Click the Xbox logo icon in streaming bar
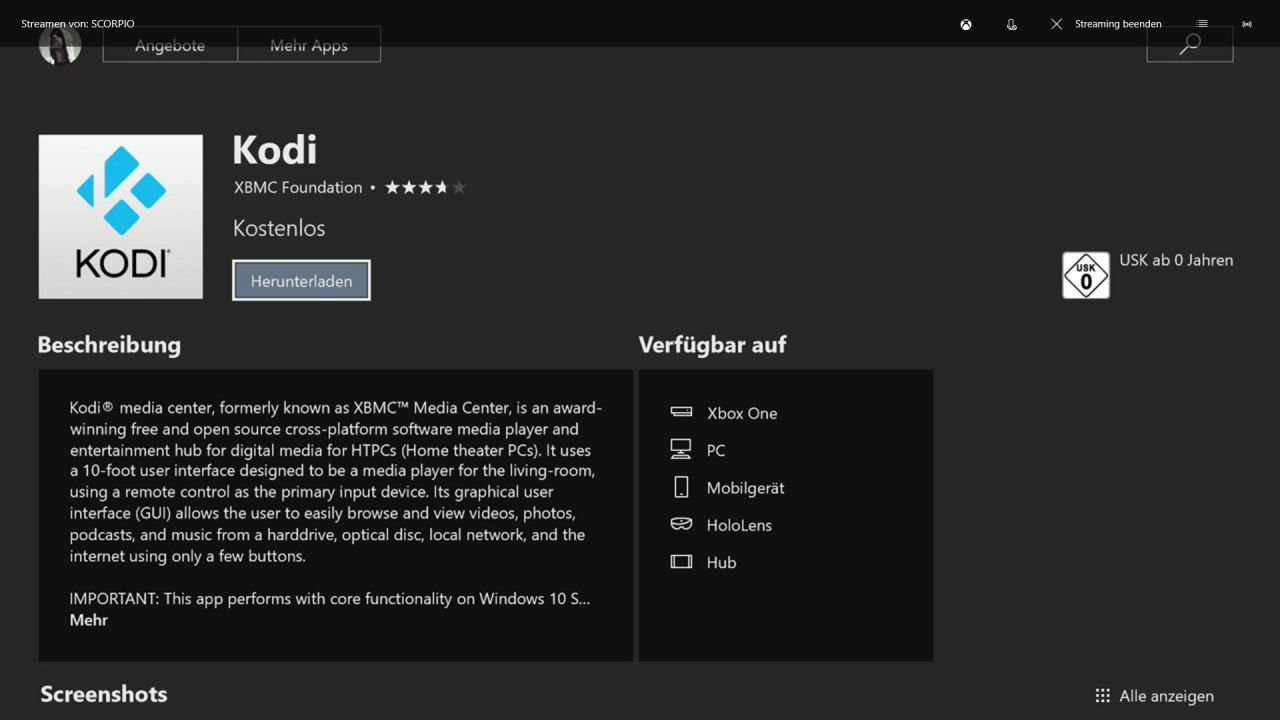 click(x=966, y=24)
